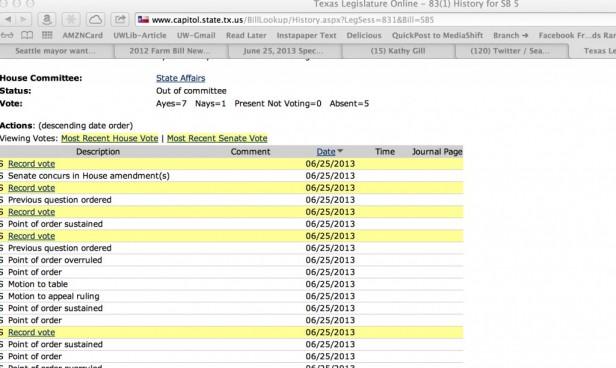Click the House Committee: label
Screen dimensions: 616x368
coord(41,78)
